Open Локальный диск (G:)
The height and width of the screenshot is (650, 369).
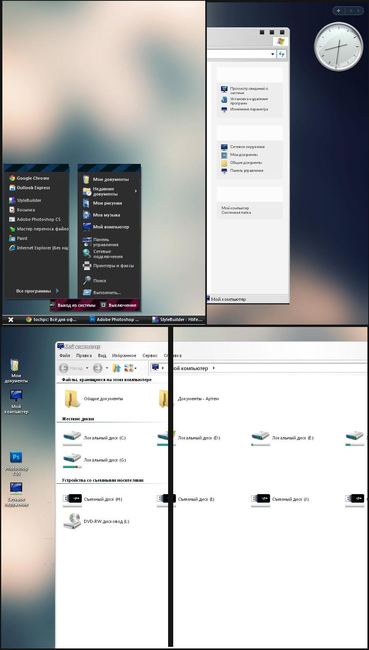95,460
